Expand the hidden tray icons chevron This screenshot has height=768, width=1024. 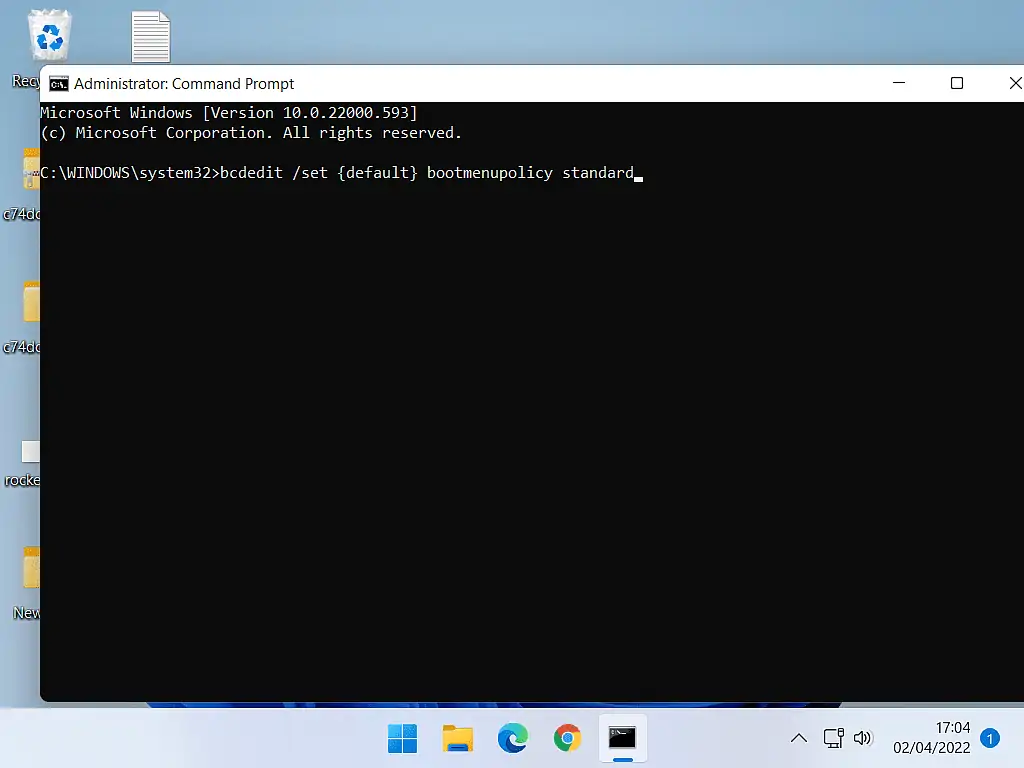pos(798,739)
